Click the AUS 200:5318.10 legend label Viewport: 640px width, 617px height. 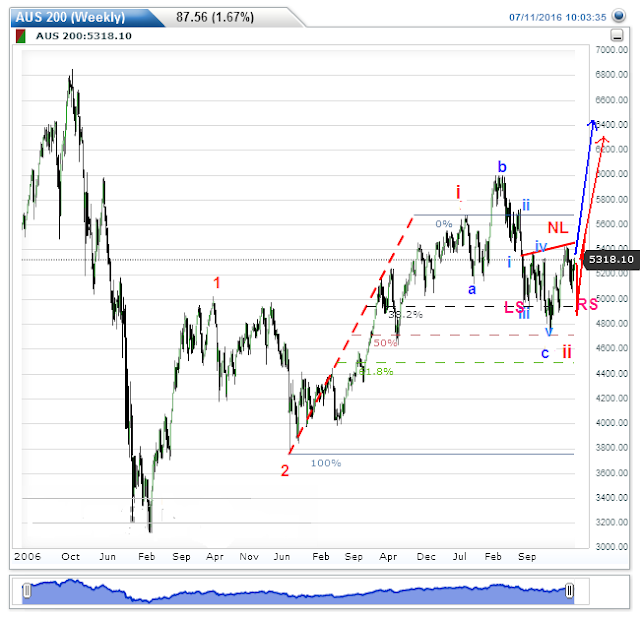[84, 36]
